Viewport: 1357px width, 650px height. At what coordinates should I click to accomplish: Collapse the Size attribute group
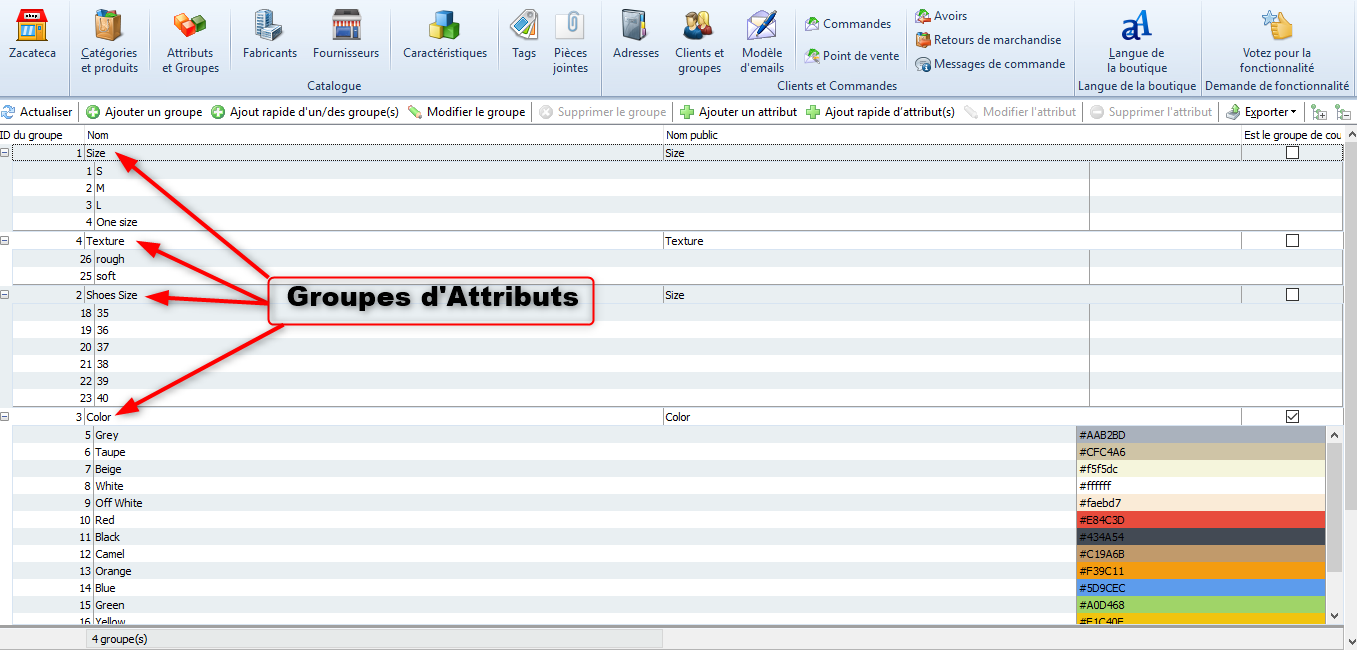pyautogui.click(x=5, y=153)
